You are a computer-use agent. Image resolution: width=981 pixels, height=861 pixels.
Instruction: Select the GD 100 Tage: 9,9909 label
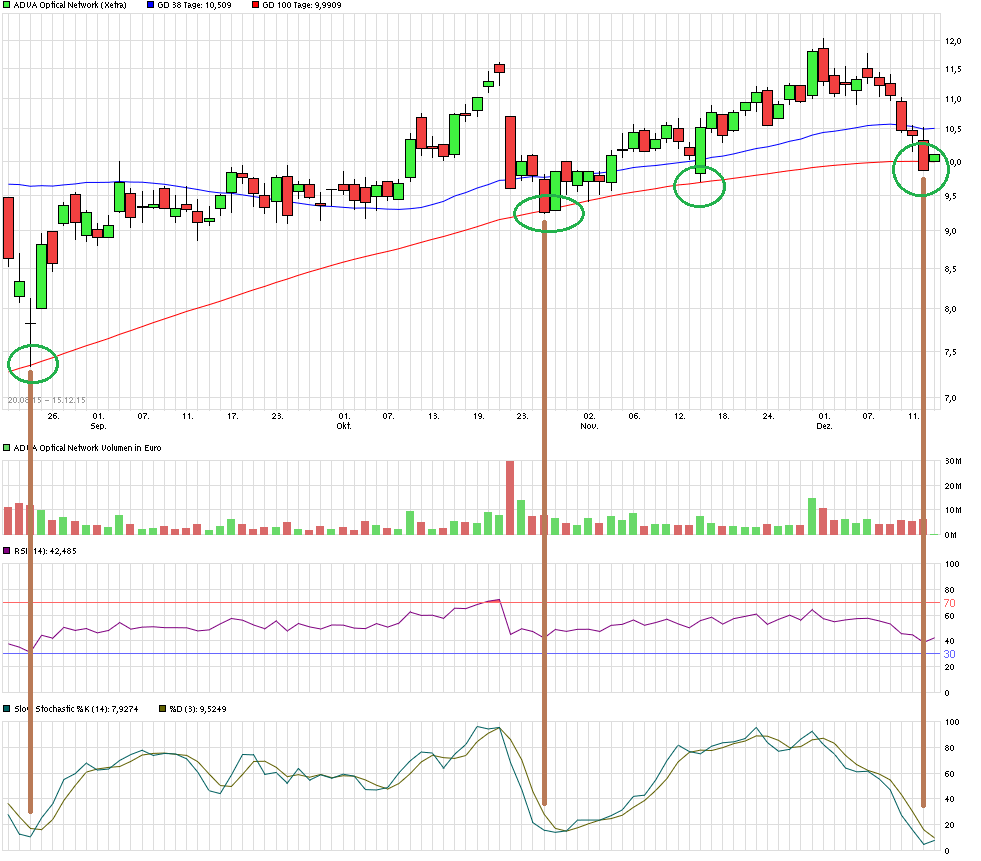pos(302,5)
